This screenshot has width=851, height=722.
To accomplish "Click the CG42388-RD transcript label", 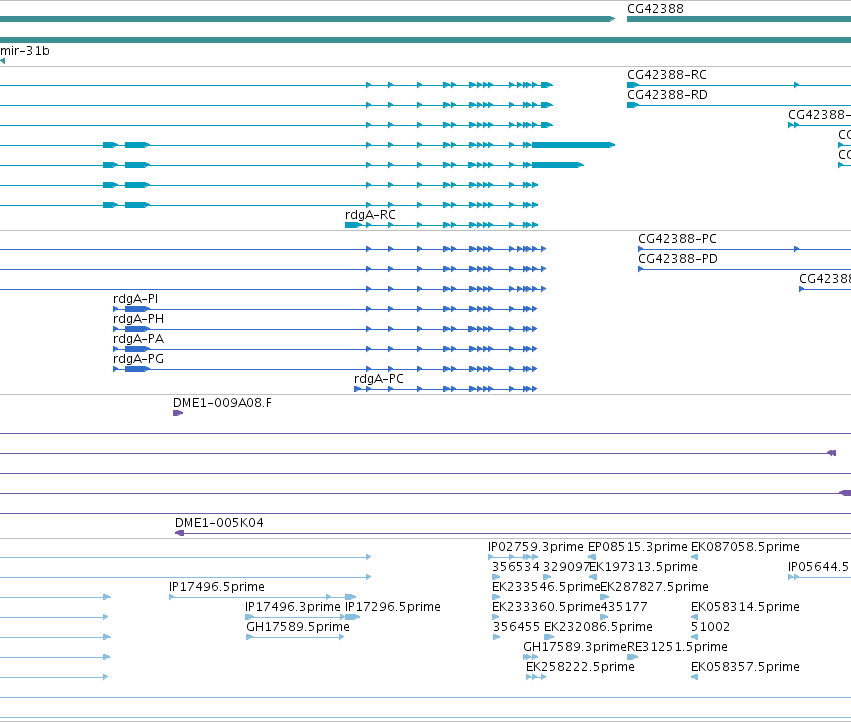I will (x=668, y=95).
